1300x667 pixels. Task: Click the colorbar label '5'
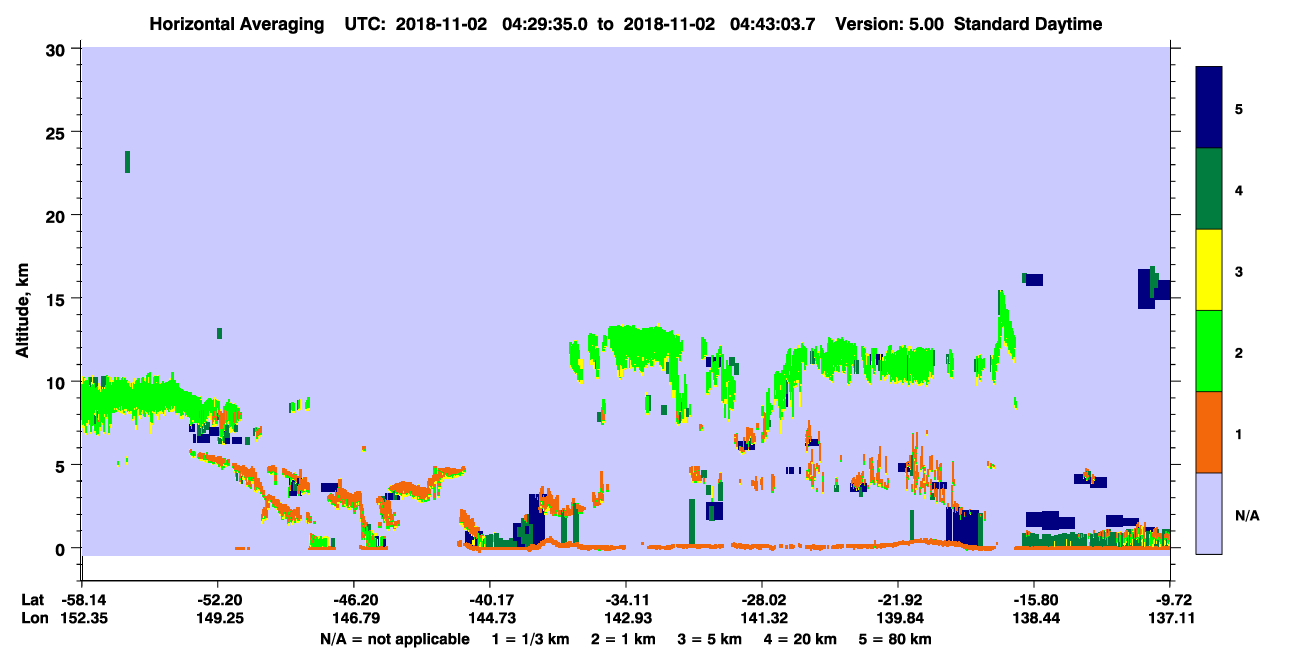1239,108
